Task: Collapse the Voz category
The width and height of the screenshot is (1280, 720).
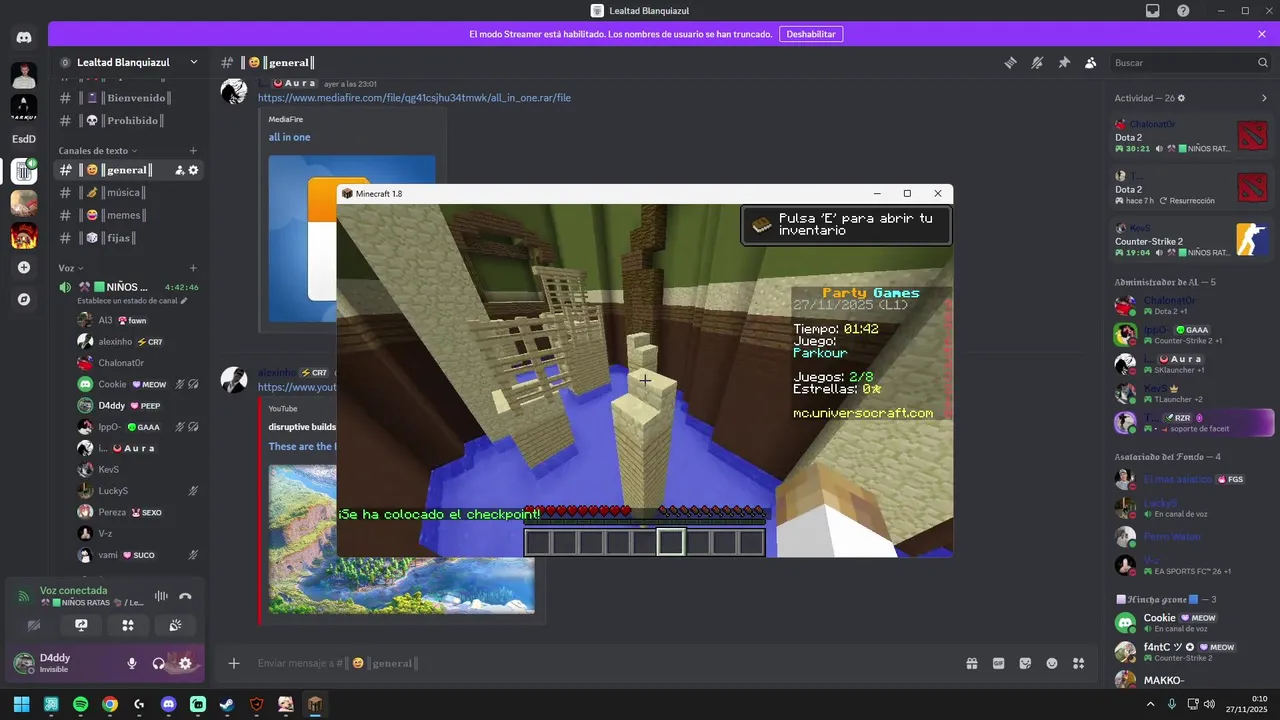Action: coord(70,268)
